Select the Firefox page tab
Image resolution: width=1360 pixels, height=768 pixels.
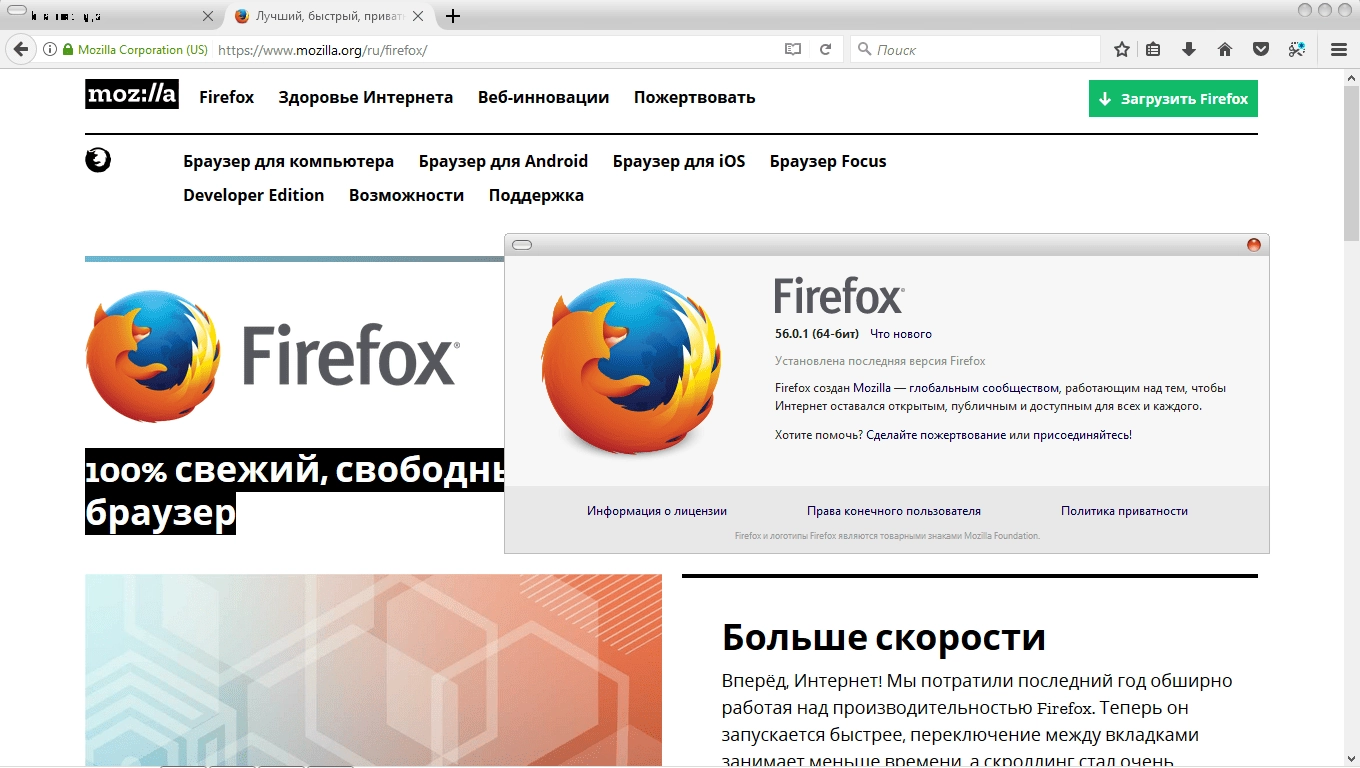point(328,16)
